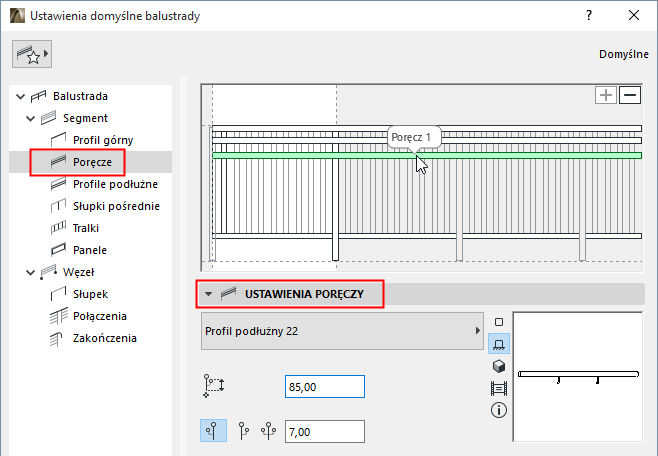Switch to 3D preview cube icon

[499, 366]
